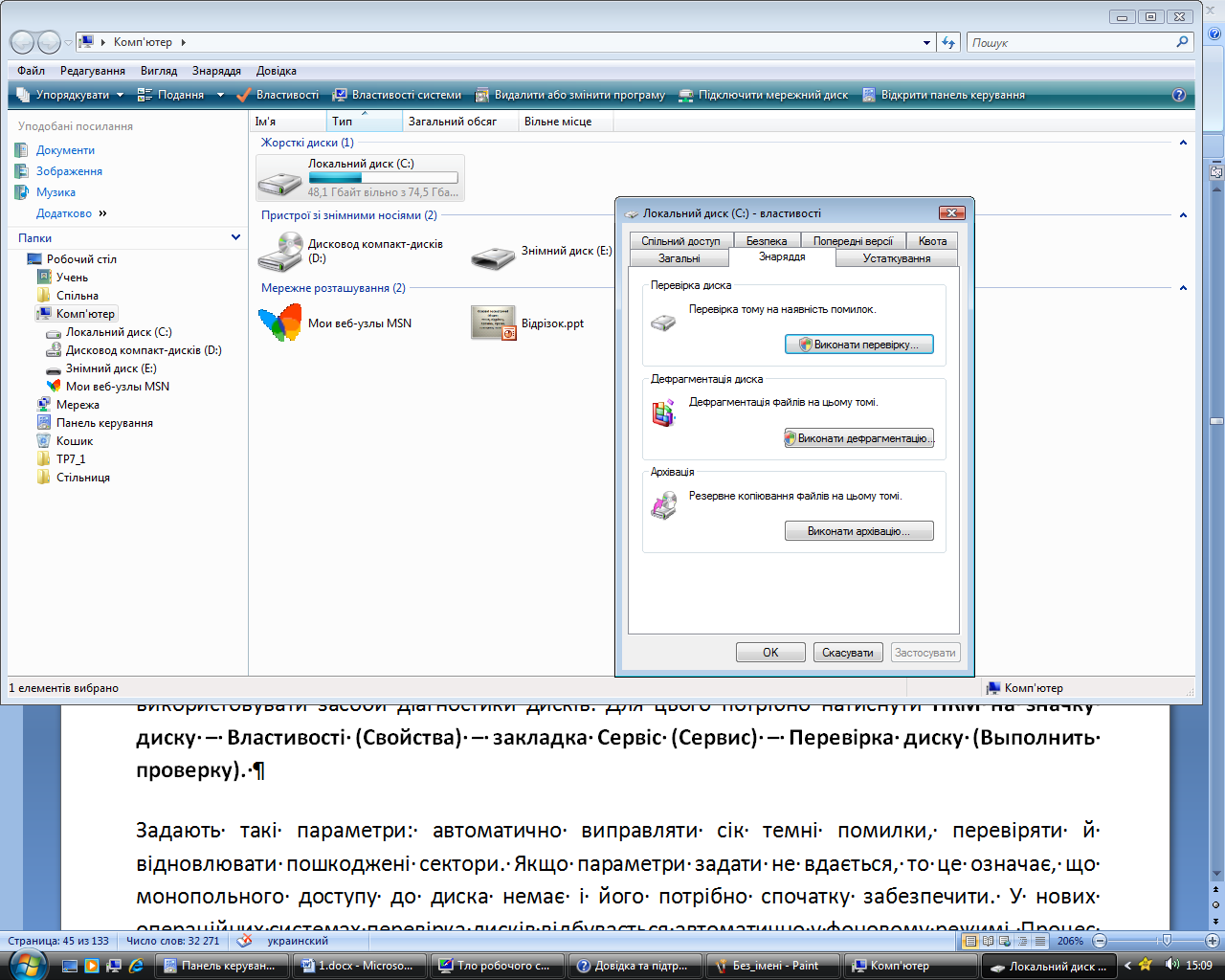
Task: Click Виконати дефрагментацію button
Action: [858, 438]
